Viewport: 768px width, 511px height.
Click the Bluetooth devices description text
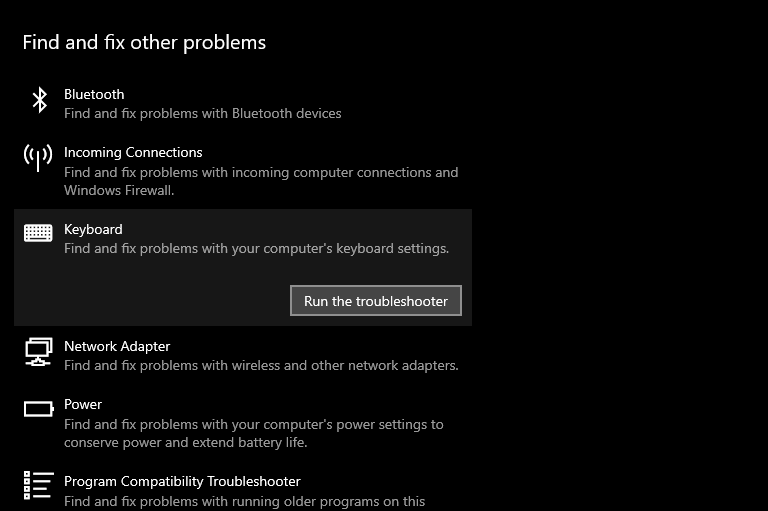click(203, 114)
